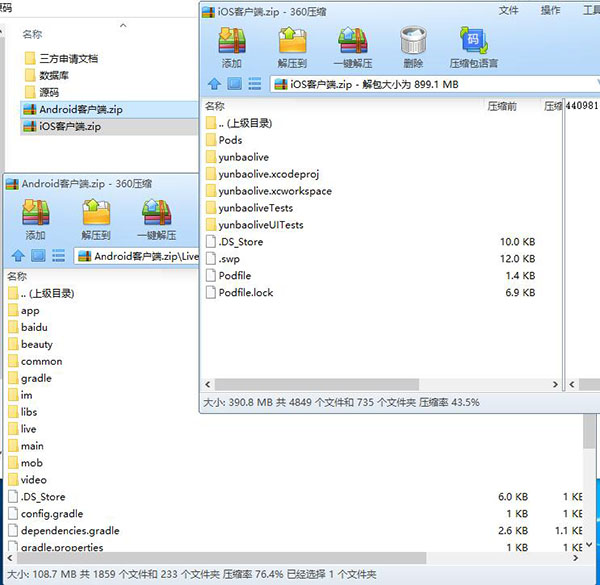Select Android客户端.zip in the explorer list
600x585 pixels.
(109, 110)
